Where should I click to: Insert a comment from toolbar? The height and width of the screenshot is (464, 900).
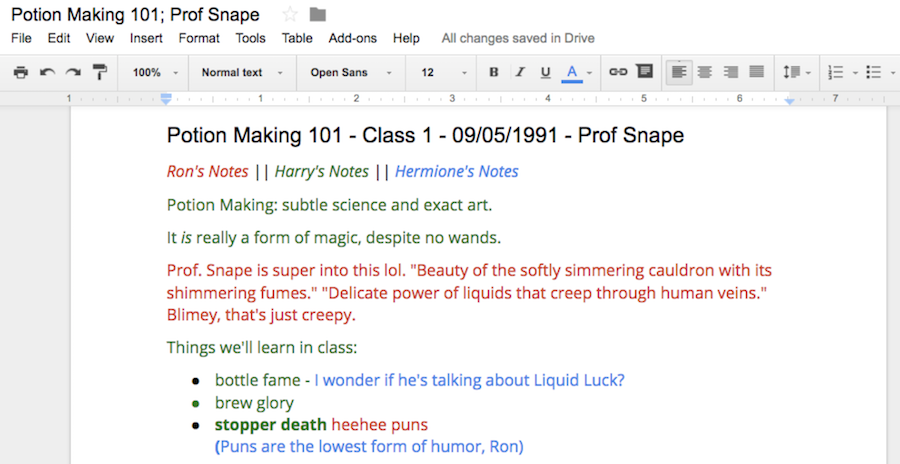pos(645,72)
